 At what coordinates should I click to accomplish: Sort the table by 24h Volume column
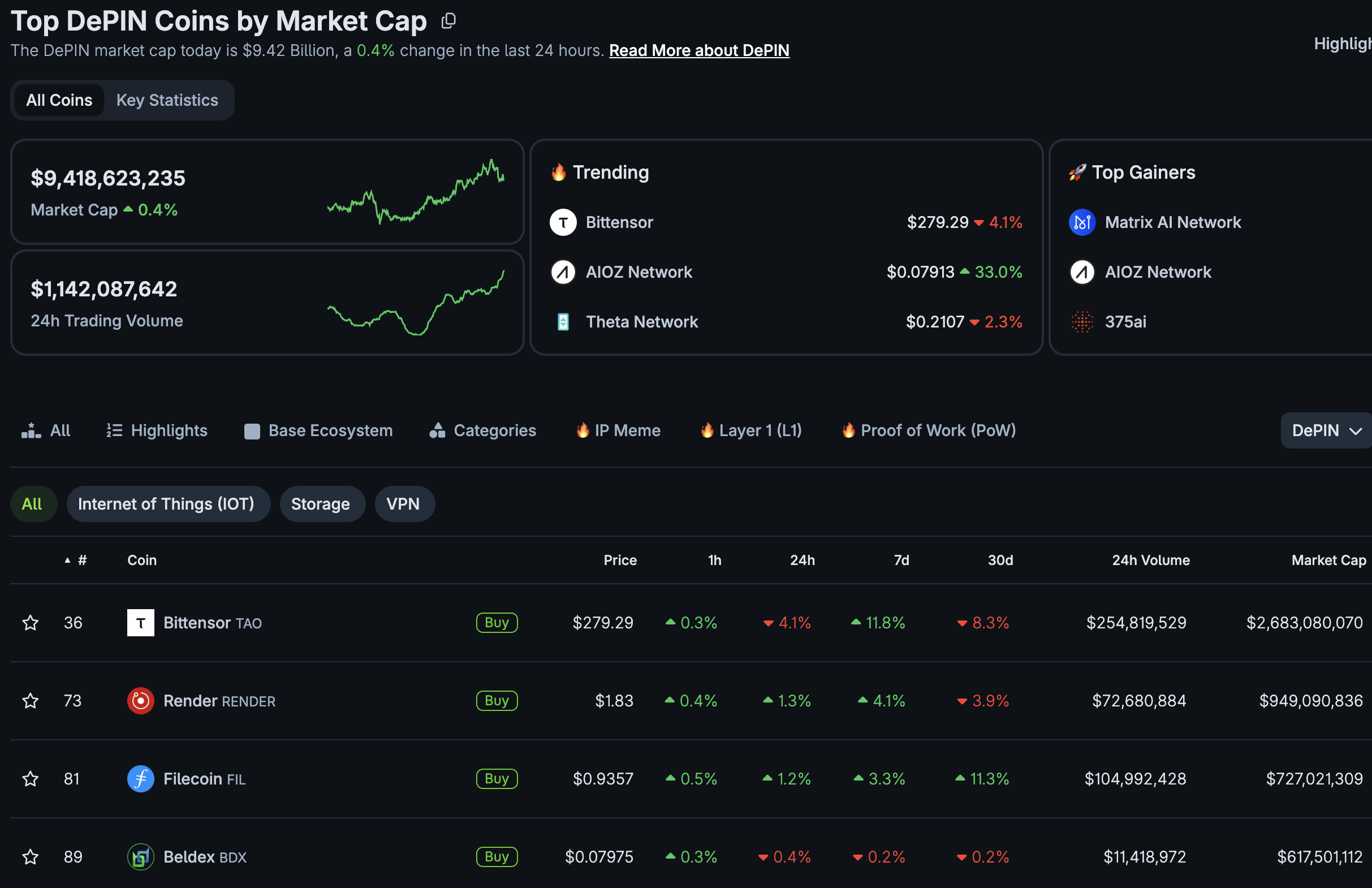point(1151,560)
